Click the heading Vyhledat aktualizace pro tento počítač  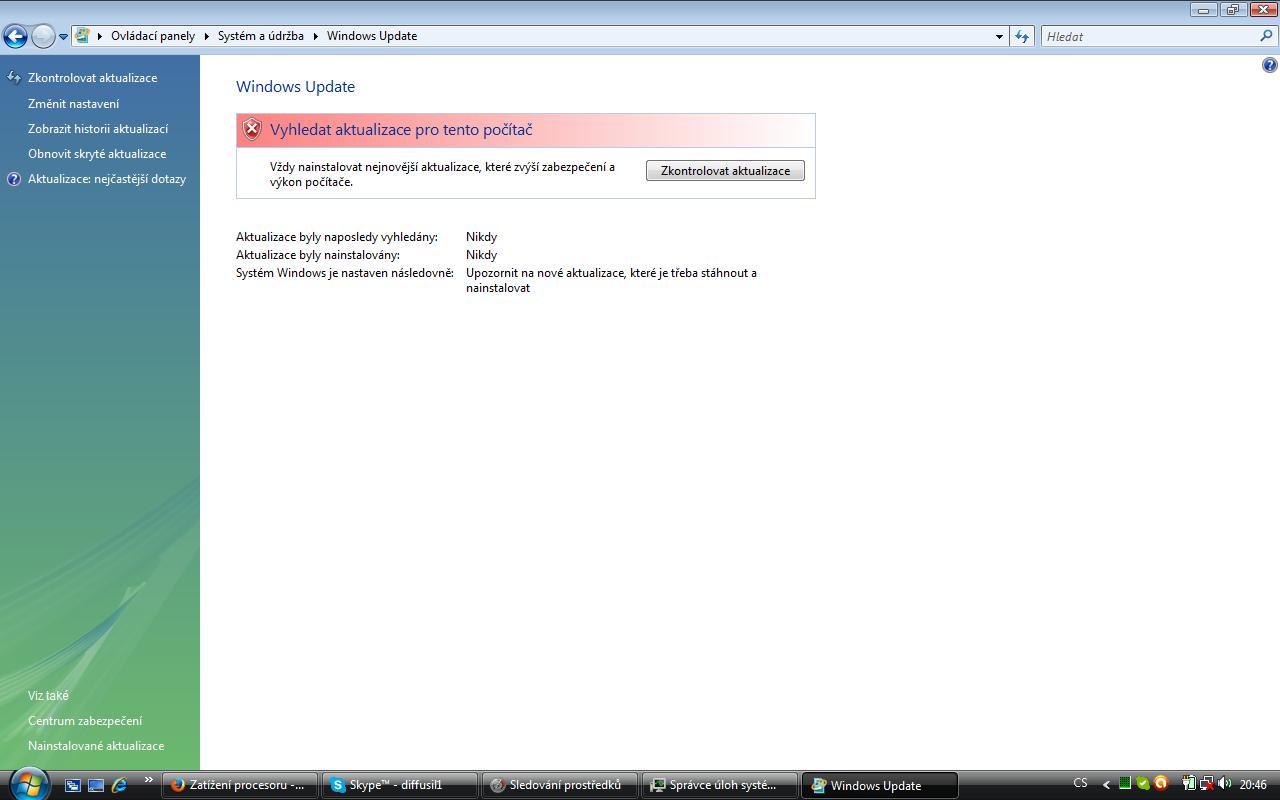pos(401,130)
